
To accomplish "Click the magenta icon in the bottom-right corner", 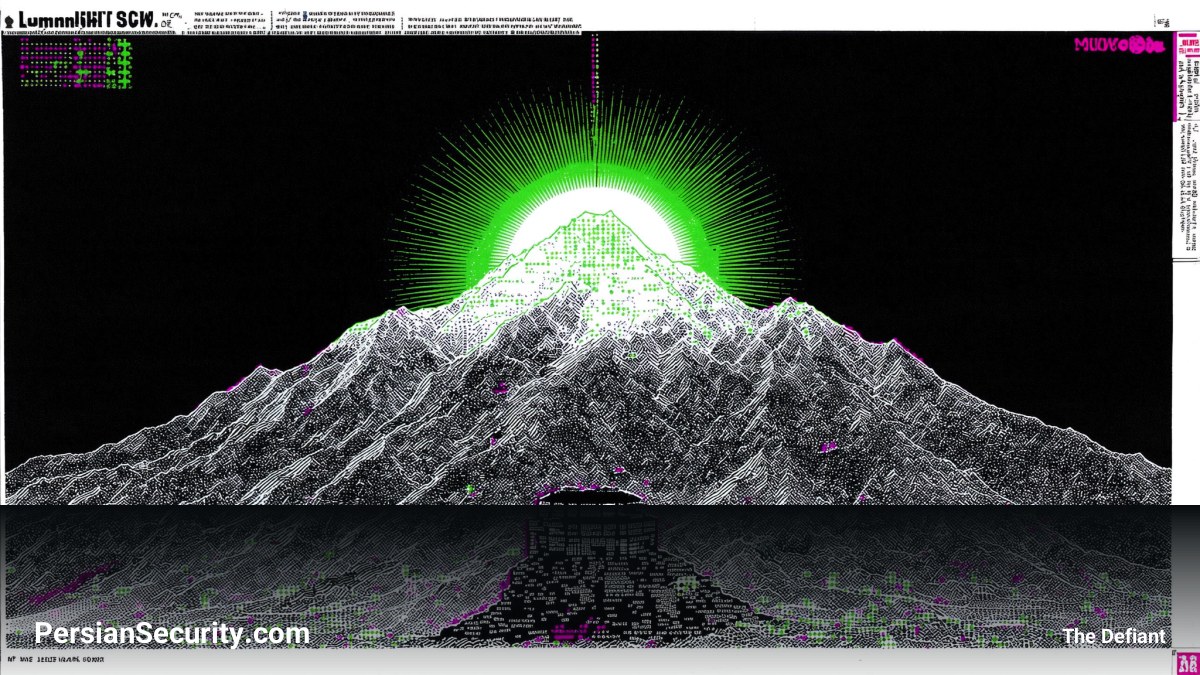I will [1187, 661].
